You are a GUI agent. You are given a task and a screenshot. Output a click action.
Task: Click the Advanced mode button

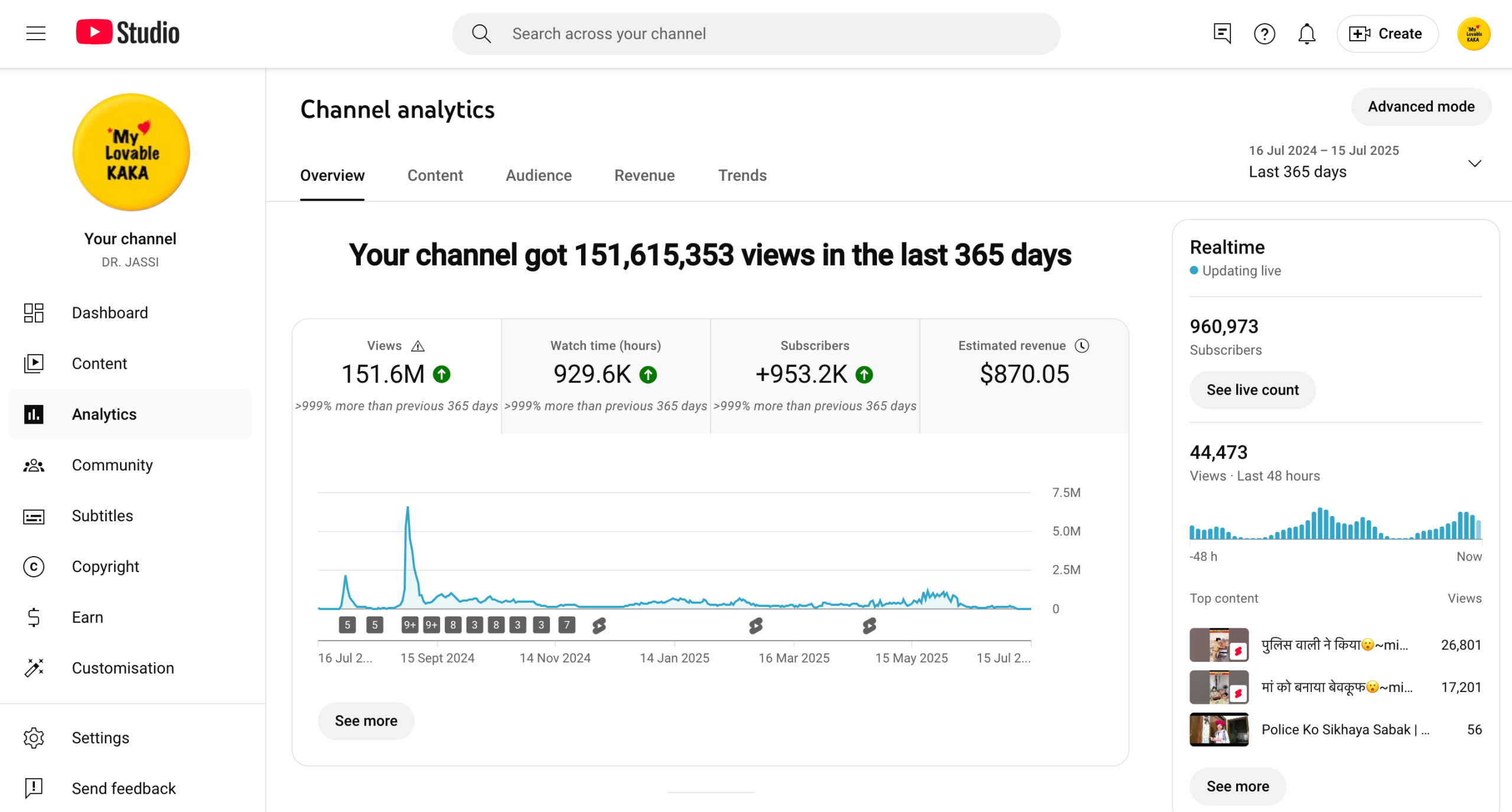pyautogui.click(x=1420, y=106)
